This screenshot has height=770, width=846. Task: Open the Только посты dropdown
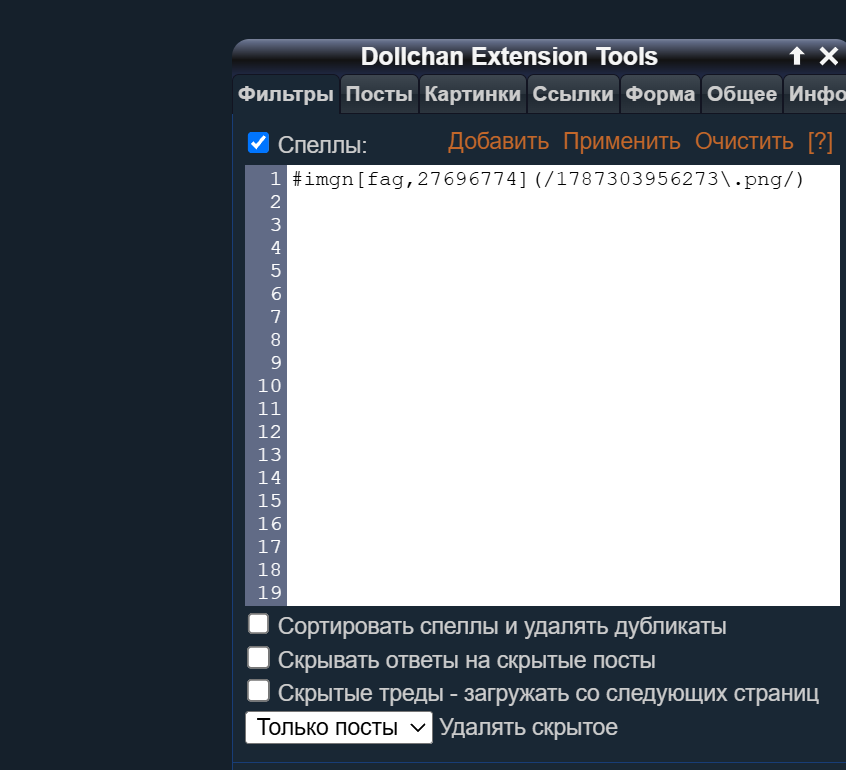[339, 727]
